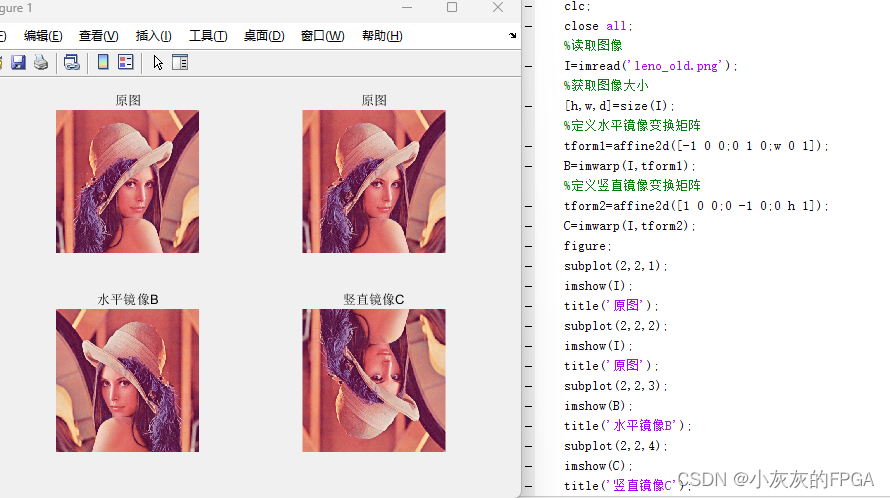Image resolution: width=890 pixels, height=498 pixels.
Task: Click the title above the top-right image
Action: point(374,101)
